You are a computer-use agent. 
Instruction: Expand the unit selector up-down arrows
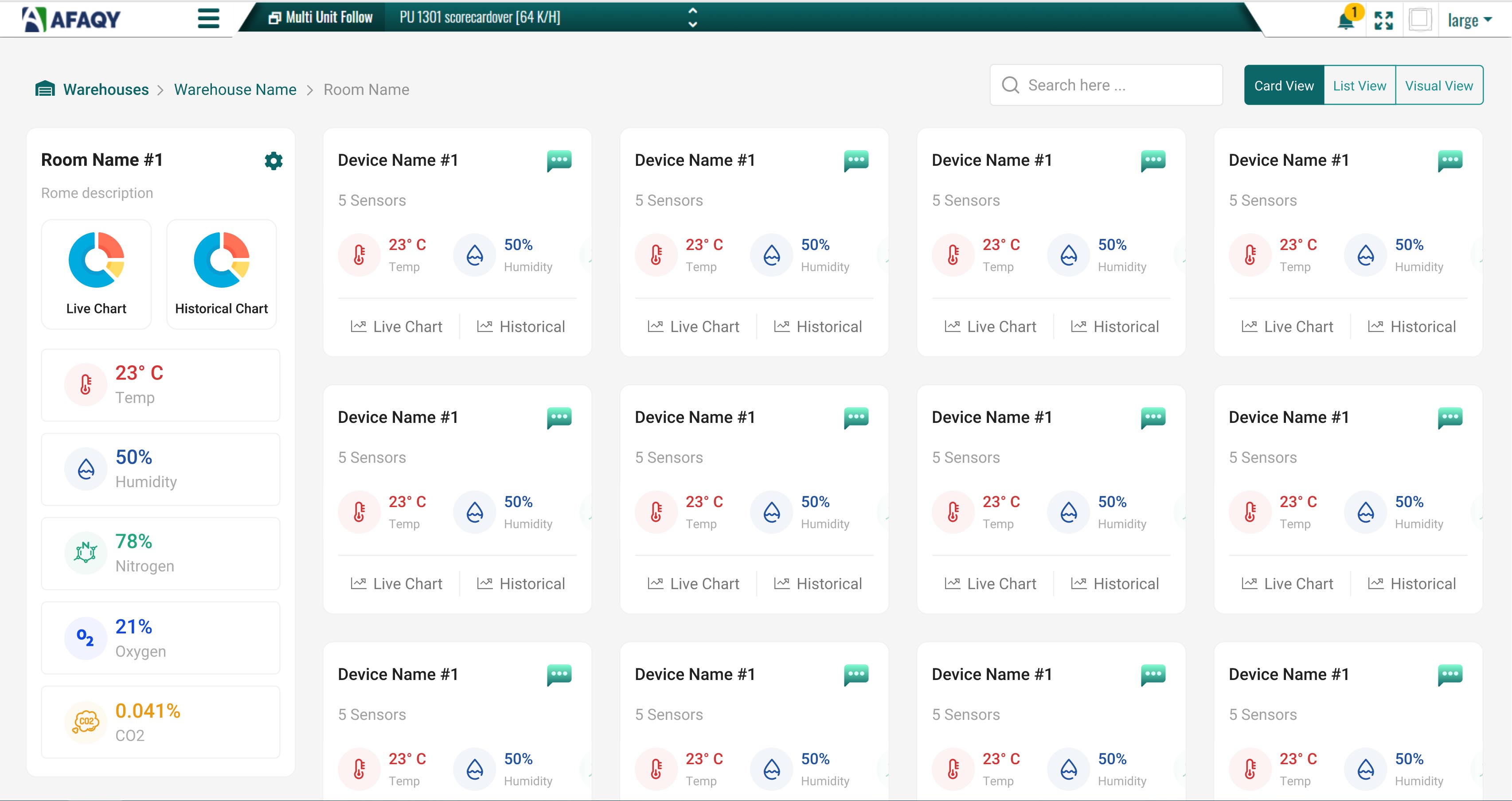(692, 18)
